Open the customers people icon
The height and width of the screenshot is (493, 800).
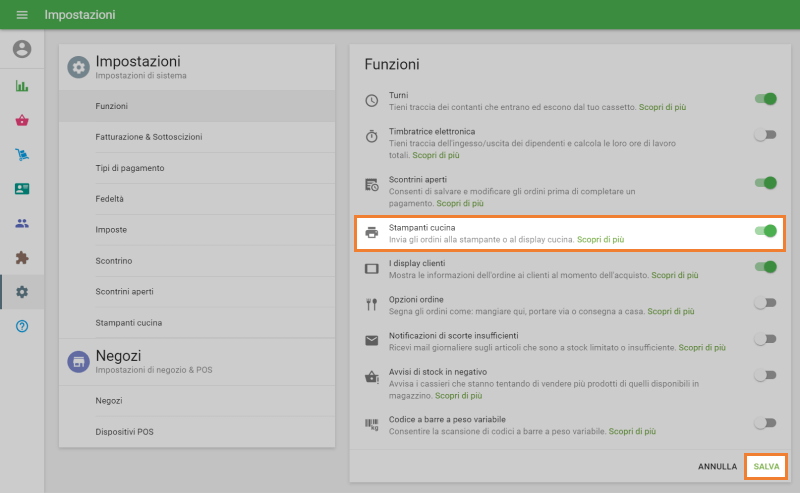[x=22, y=223]
